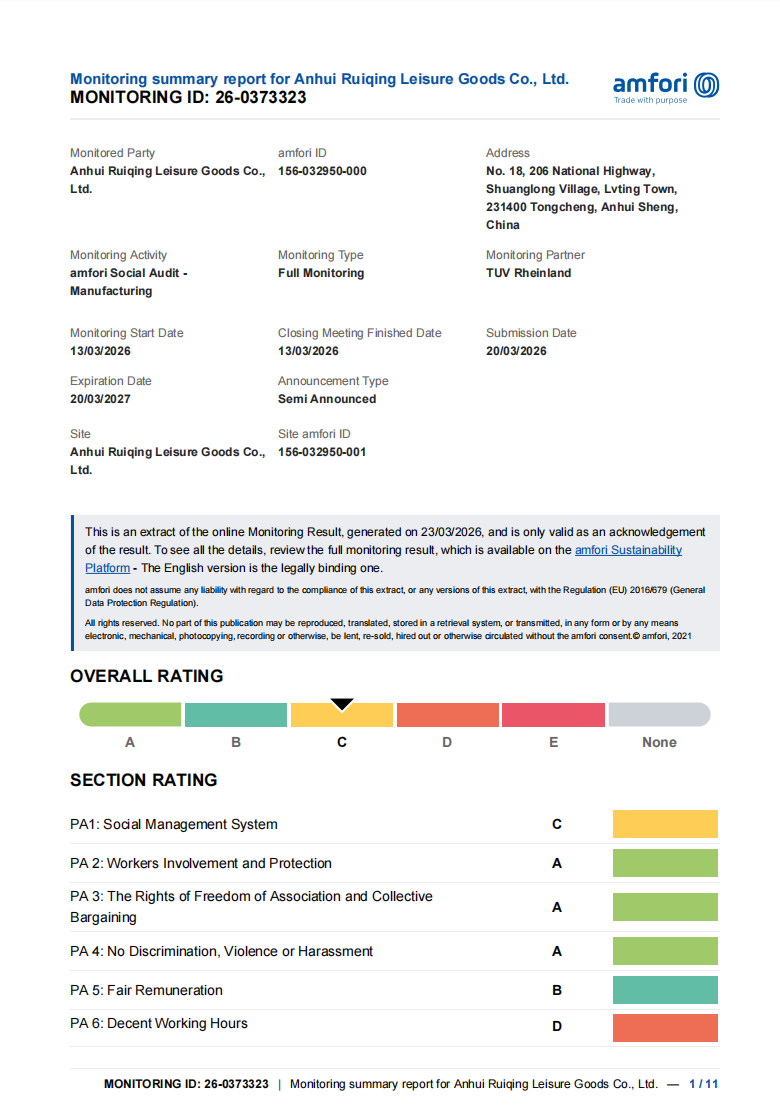
Task: Click the Closing Meeting Finished Date value
Action: (x=308, y=351)
